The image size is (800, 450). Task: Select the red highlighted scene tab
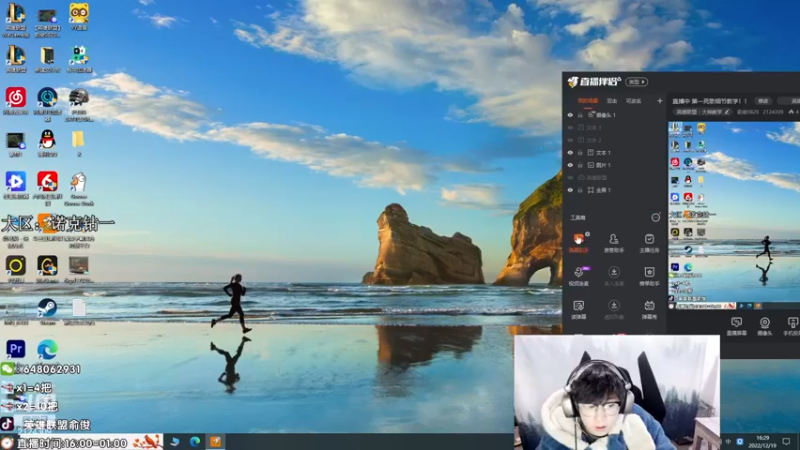pos(588,101)
